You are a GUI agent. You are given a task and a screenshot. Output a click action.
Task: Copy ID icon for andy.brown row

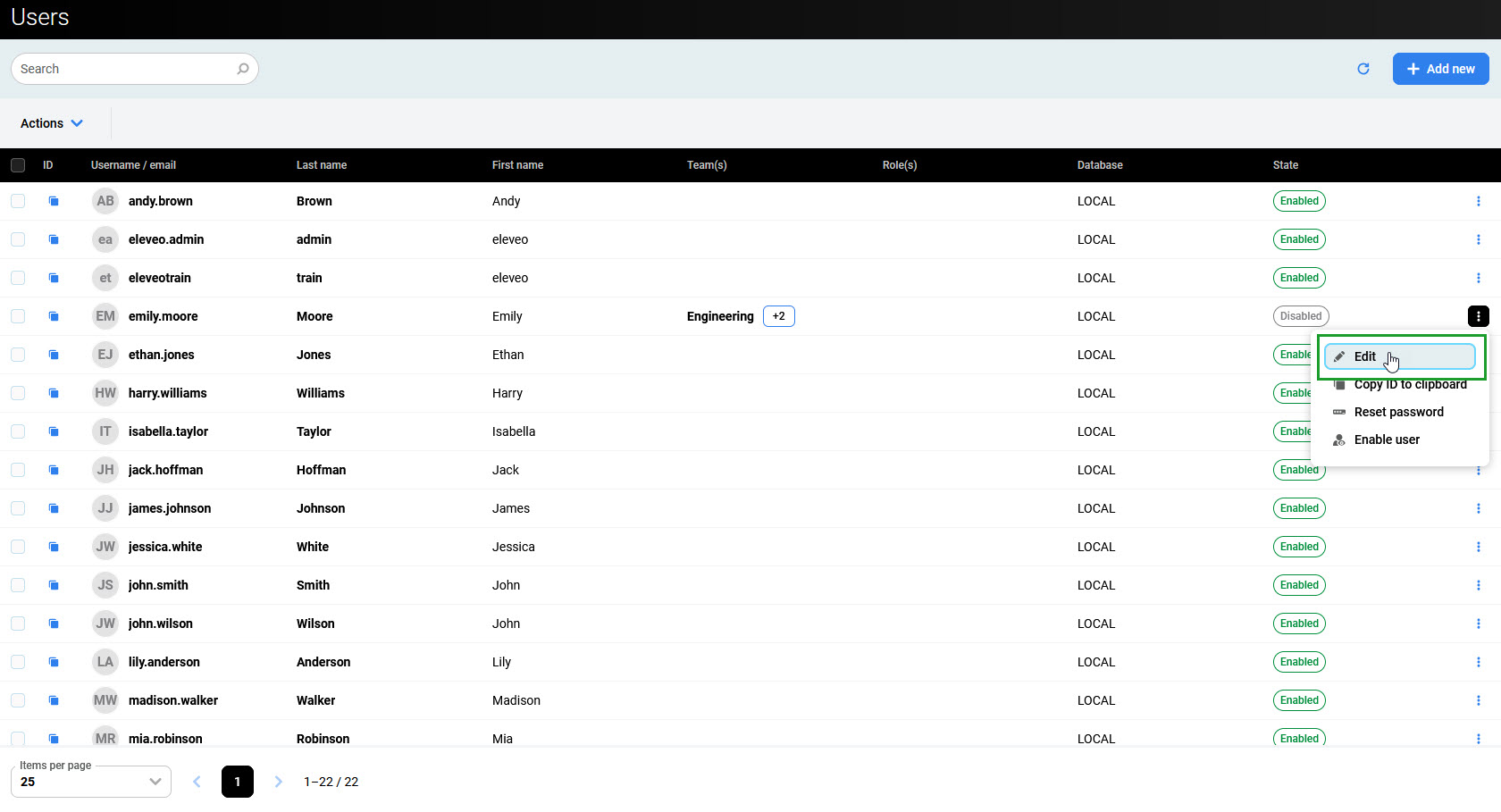click(x=54, y=201)
